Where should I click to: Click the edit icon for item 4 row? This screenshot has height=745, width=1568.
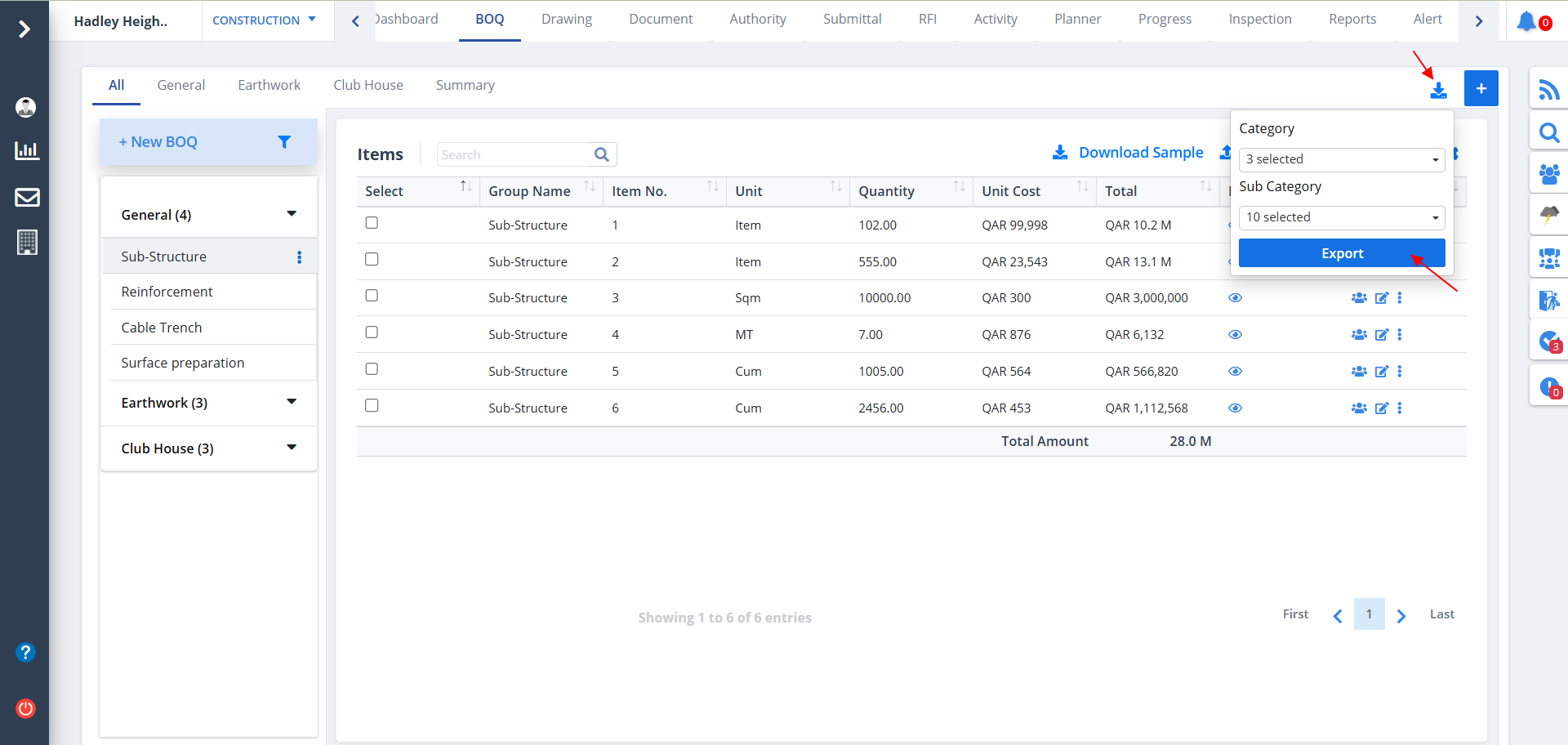1381,335
